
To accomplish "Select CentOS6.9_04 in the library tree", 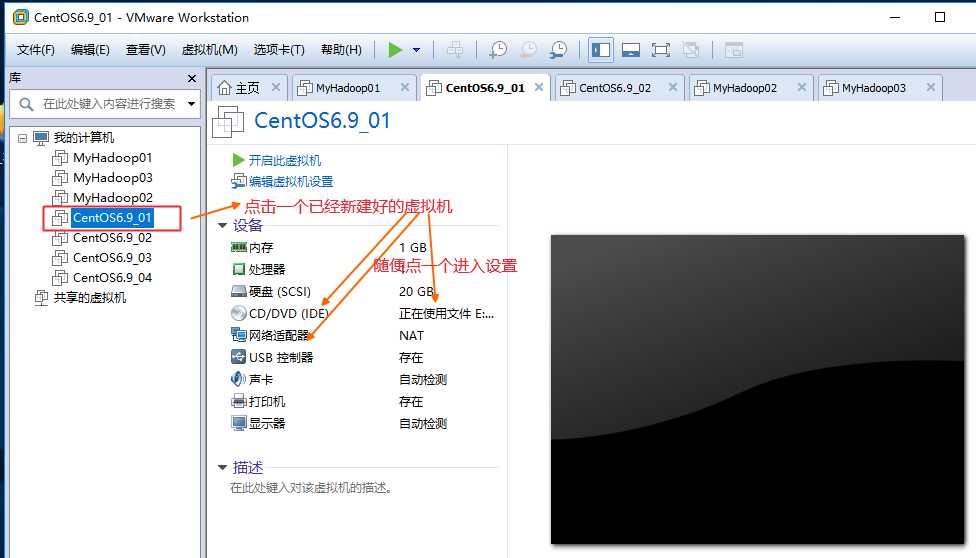I will coord(112,277).
